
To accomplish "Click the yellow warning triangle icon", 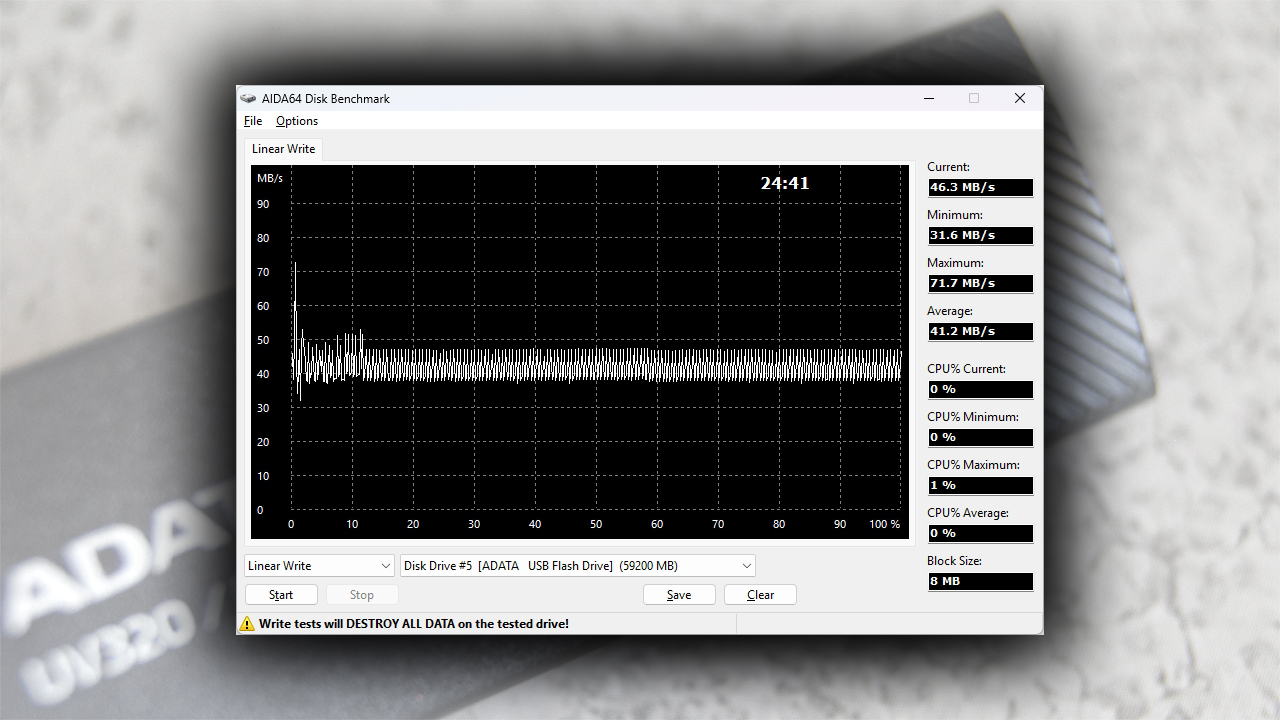I will (x=247, y=624).
